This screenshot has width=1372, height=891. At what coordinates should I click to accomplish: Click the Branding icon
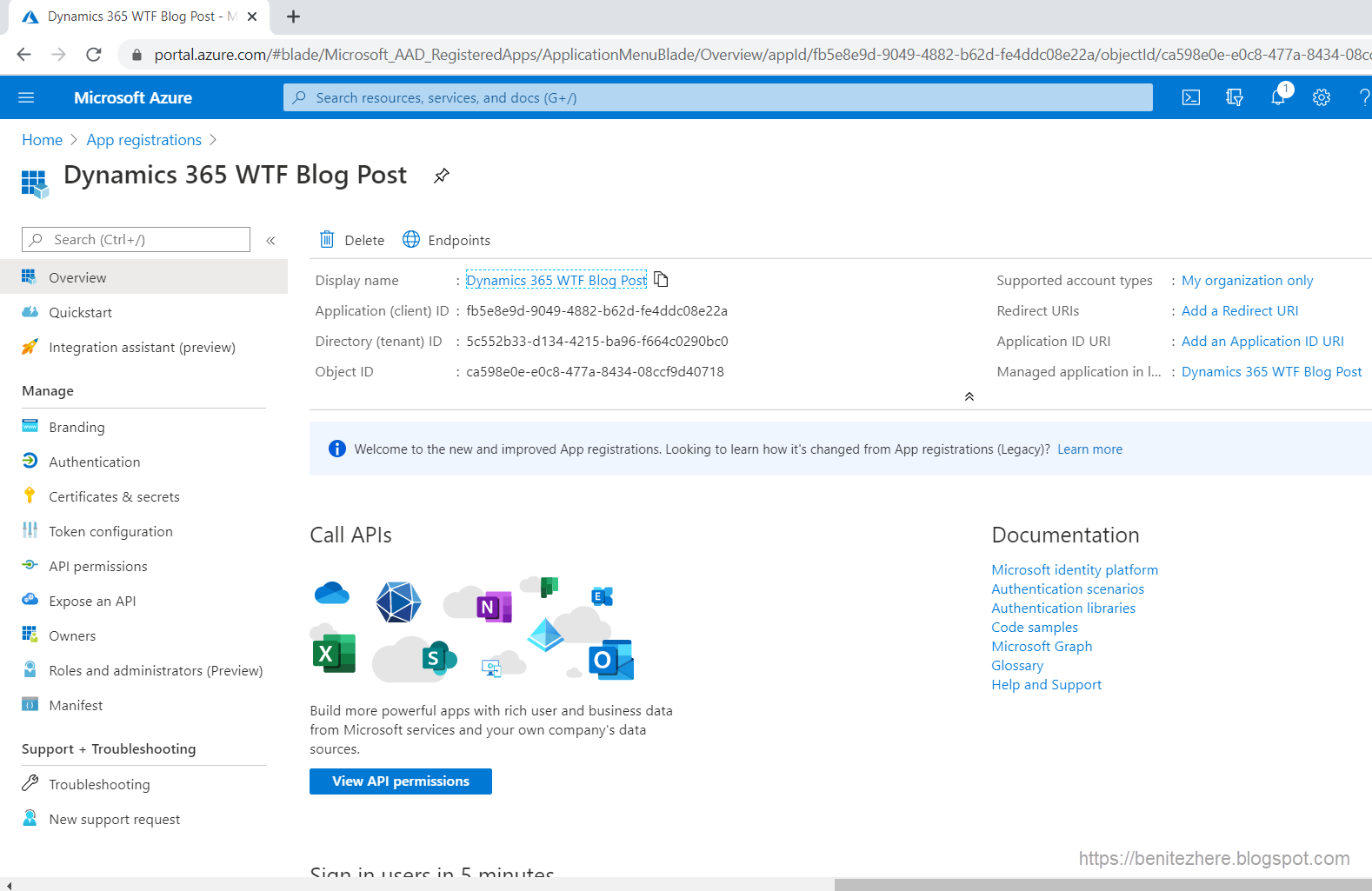tap(30, 426)
